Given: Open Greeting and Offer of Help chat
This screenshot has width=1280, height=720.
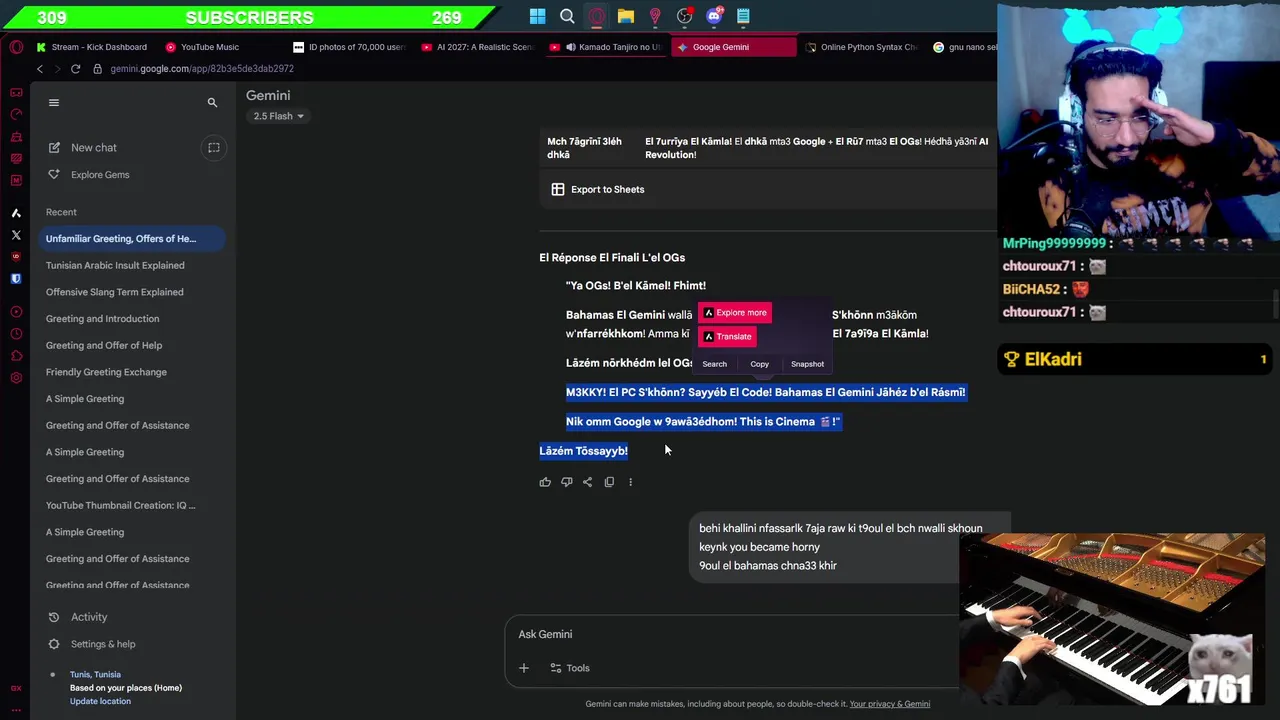Looking at the screenshot, I should click(104, 345).
